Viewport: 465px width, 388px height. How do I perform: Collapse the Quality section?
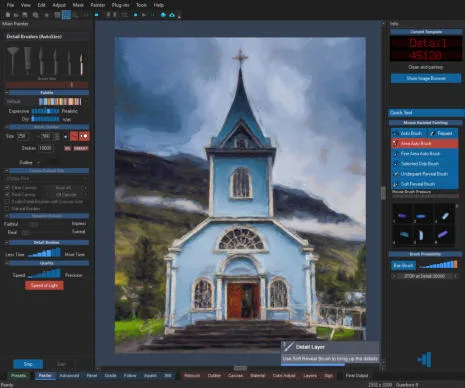(x=6, y=263)
